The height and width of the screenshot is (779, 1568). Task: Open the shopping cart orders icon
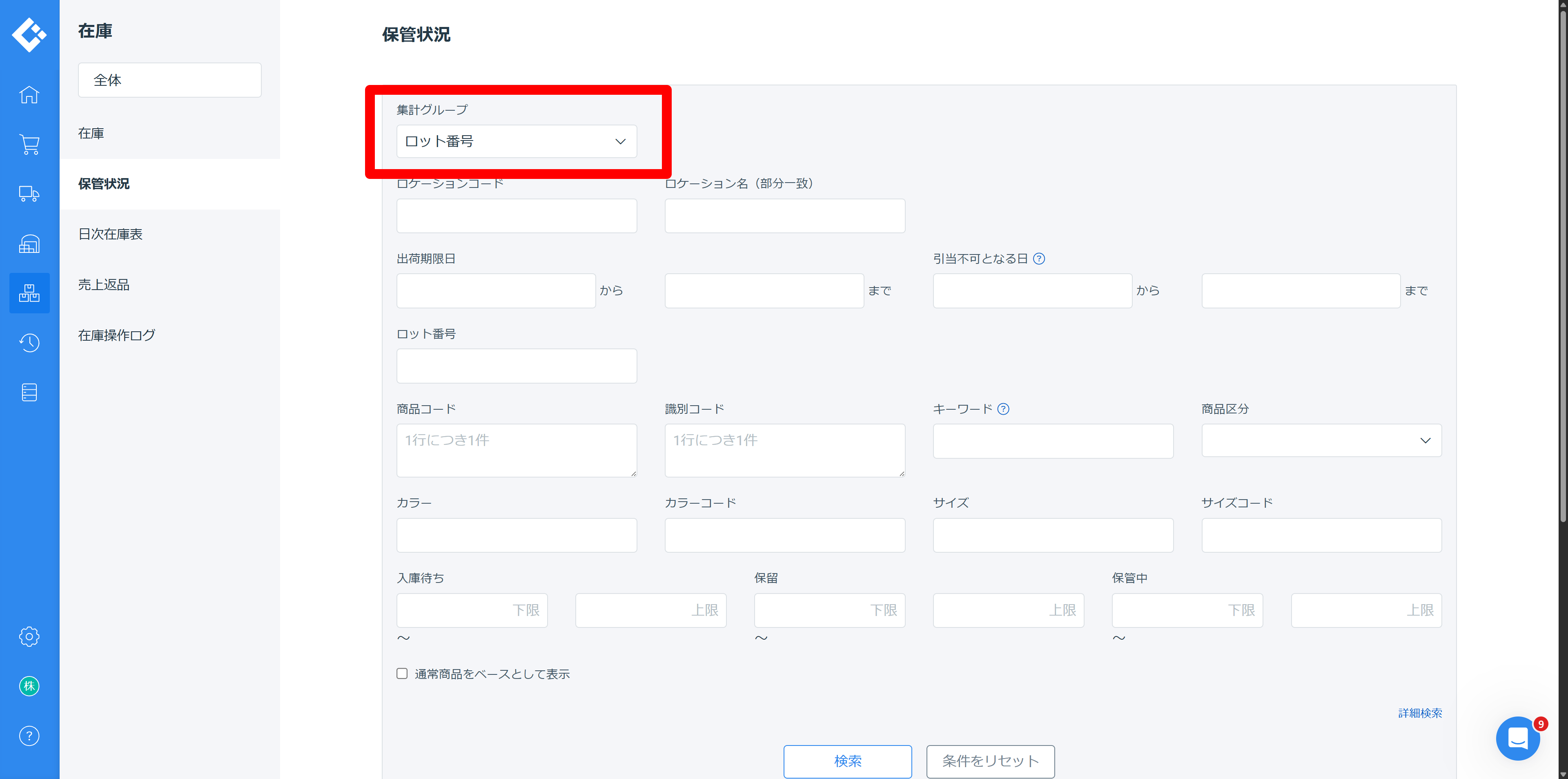(29, 144)
